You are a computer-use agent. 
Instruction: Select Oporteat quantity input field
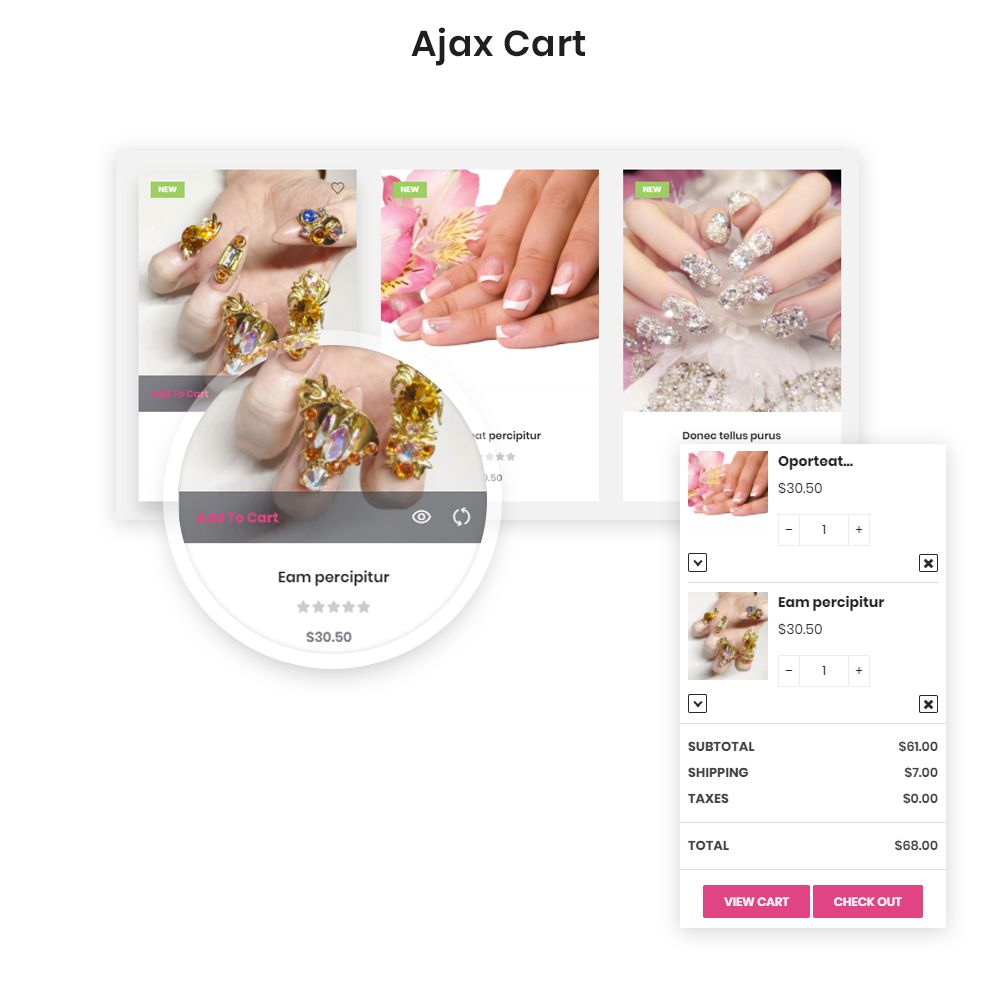pyautogui.click(x=824, y=530)
